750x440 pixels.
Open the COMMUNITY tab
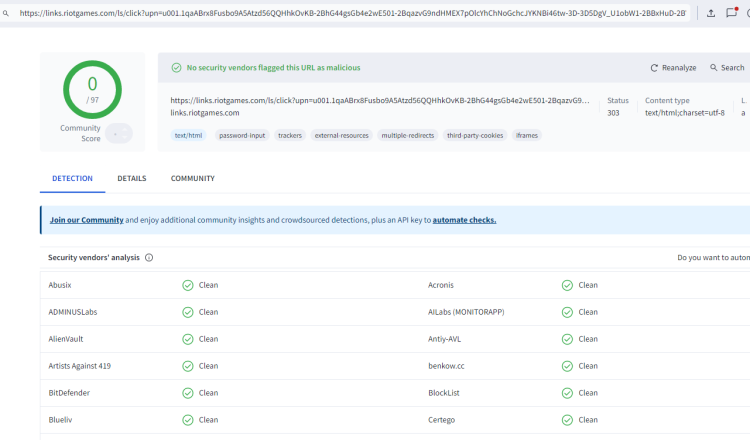point(193,178)
